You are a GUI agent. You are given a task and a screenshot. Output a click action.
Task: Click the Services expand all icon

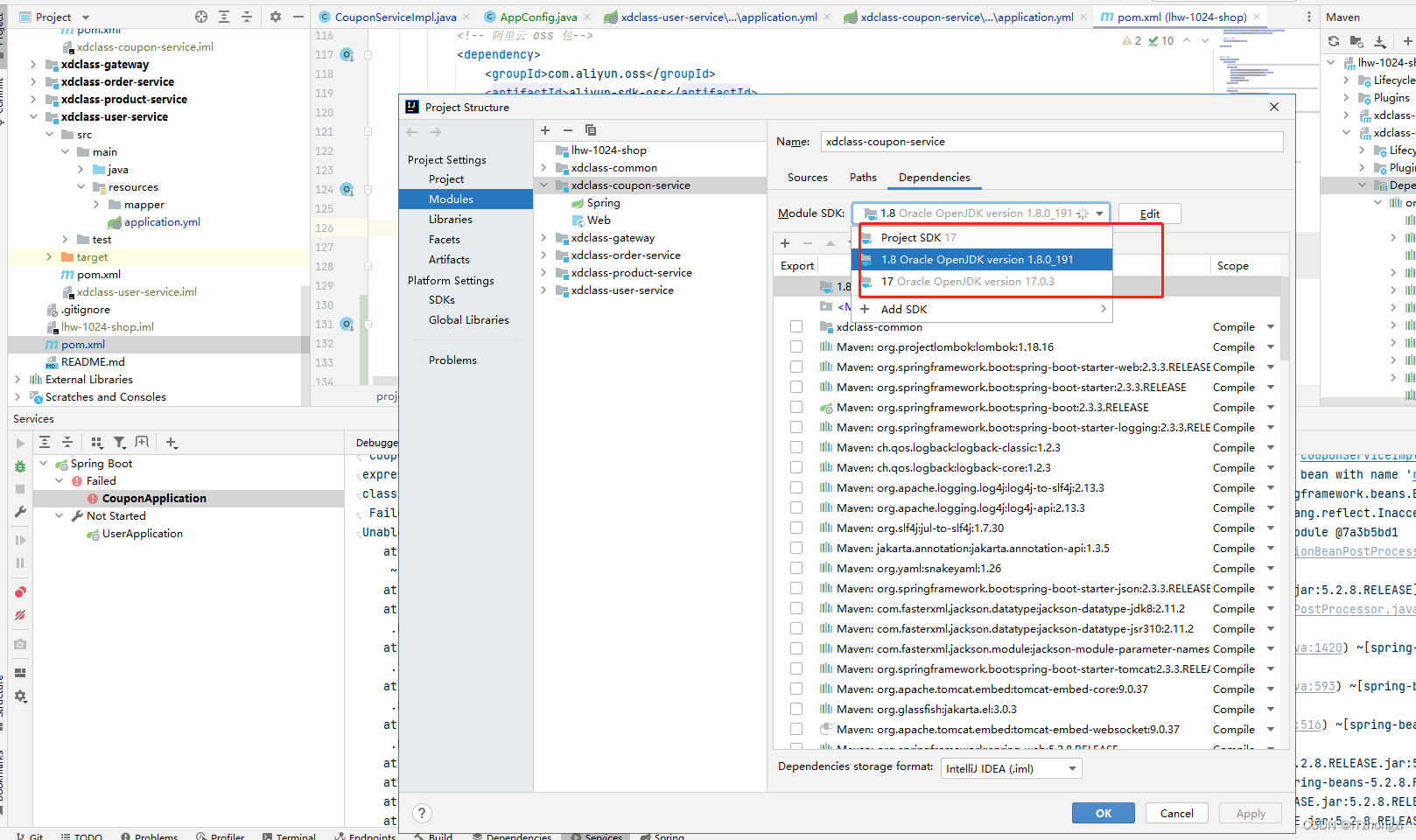[x=45, y=443]
